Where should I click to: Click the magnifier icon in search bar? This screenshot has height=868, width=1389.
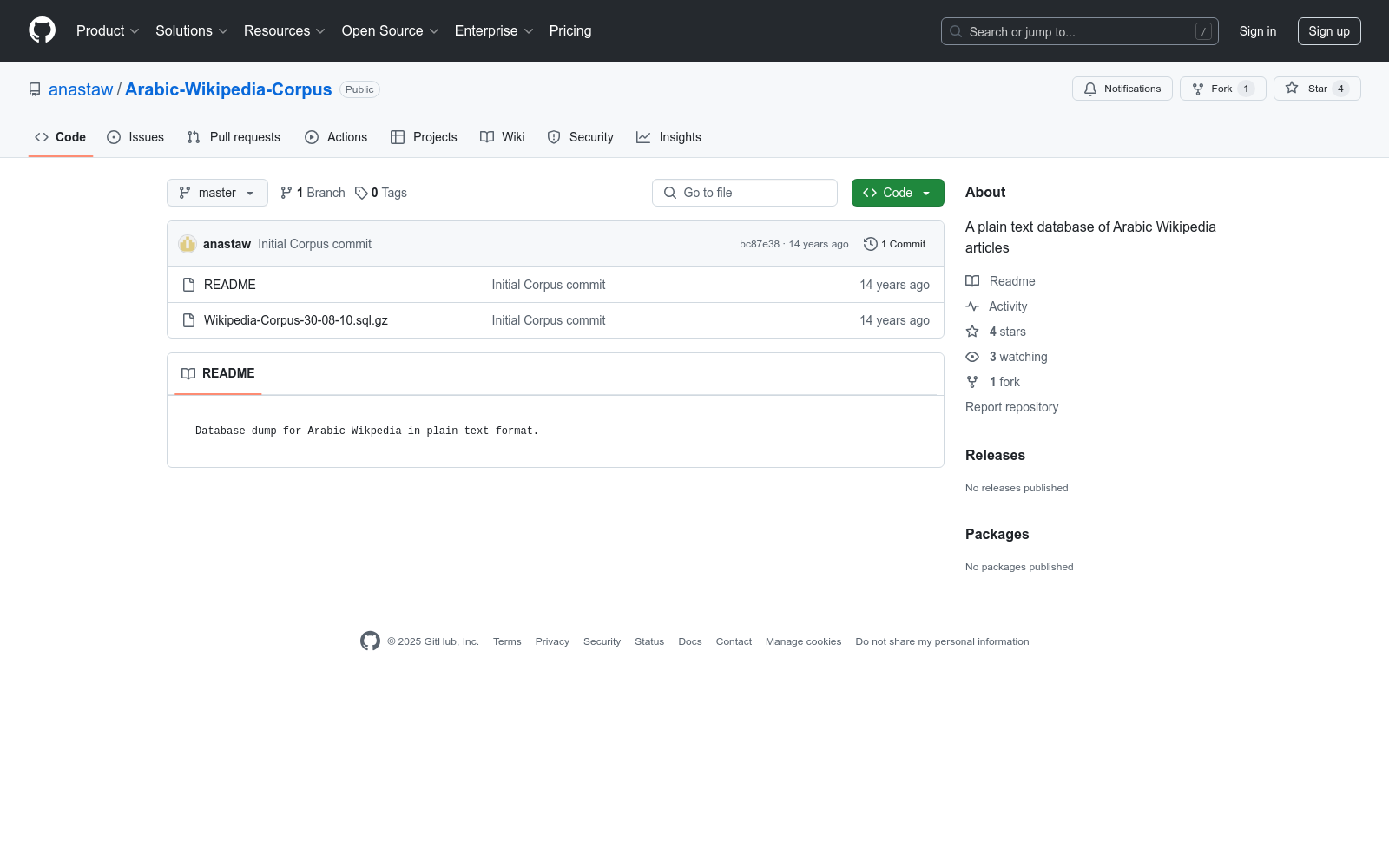click(956, 31)
